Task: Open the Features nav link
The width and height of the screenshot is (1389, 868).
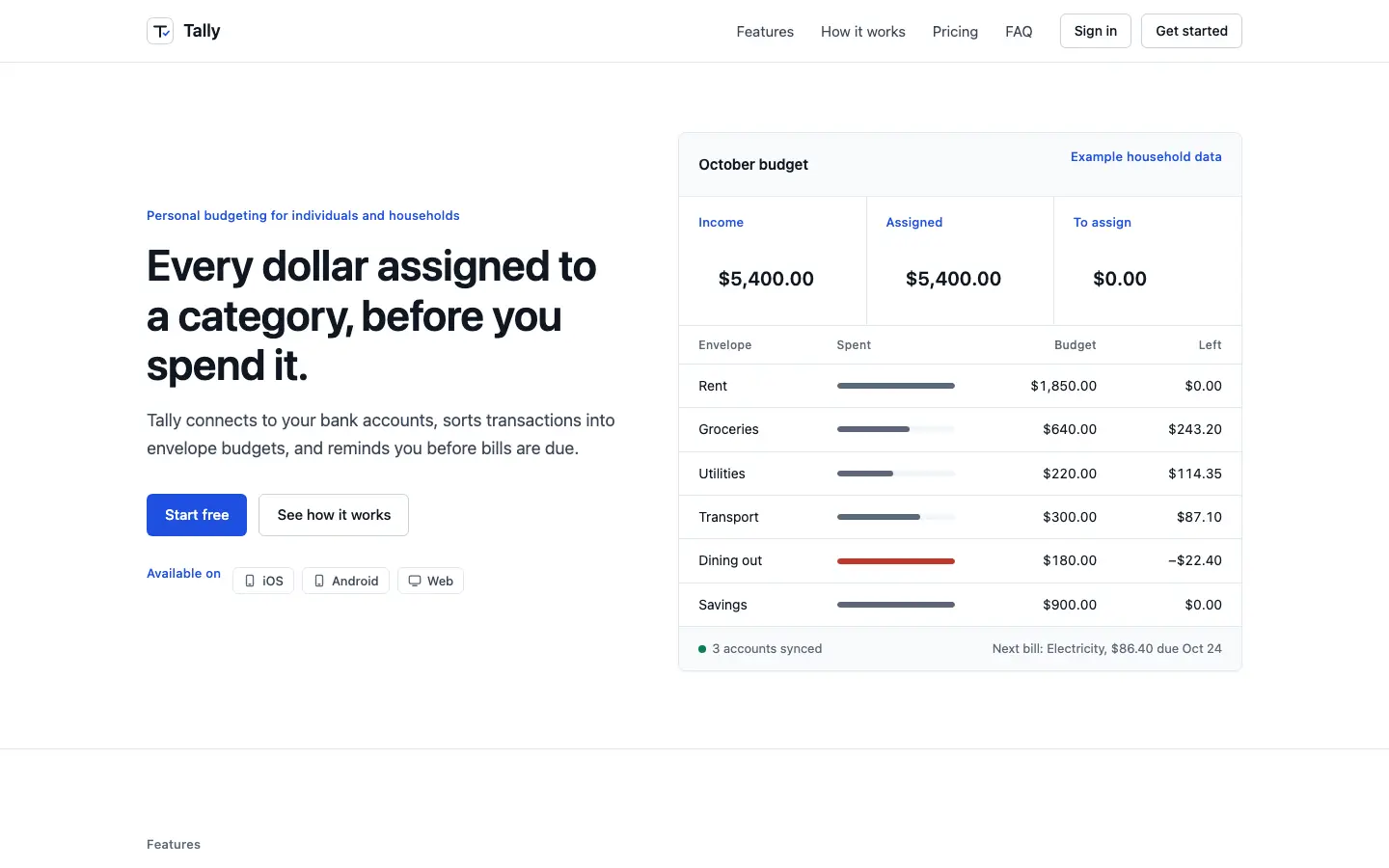Action: tap(765, 32)
